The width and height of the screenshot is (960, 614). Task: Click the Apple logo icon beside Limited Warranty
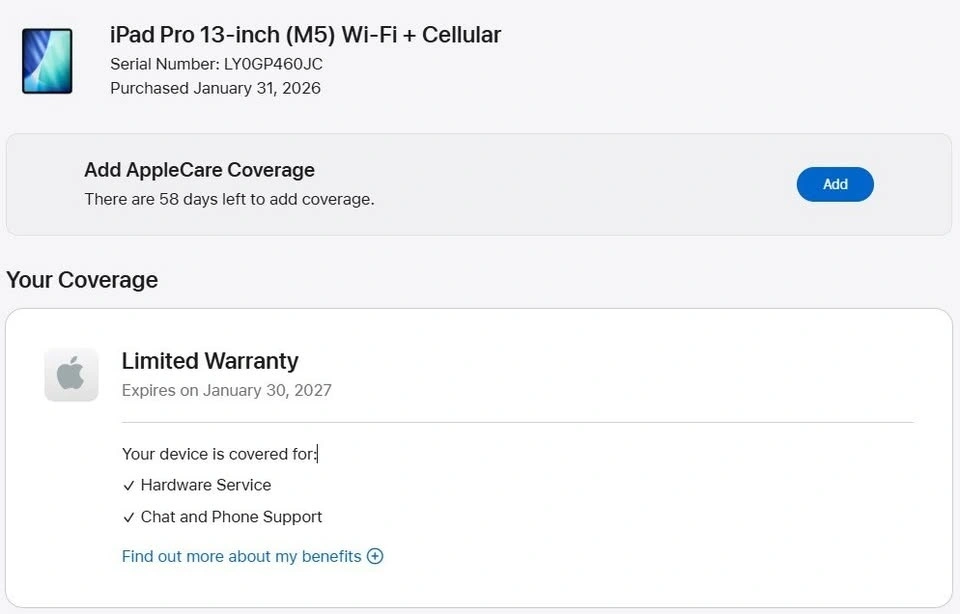(71, 375)
